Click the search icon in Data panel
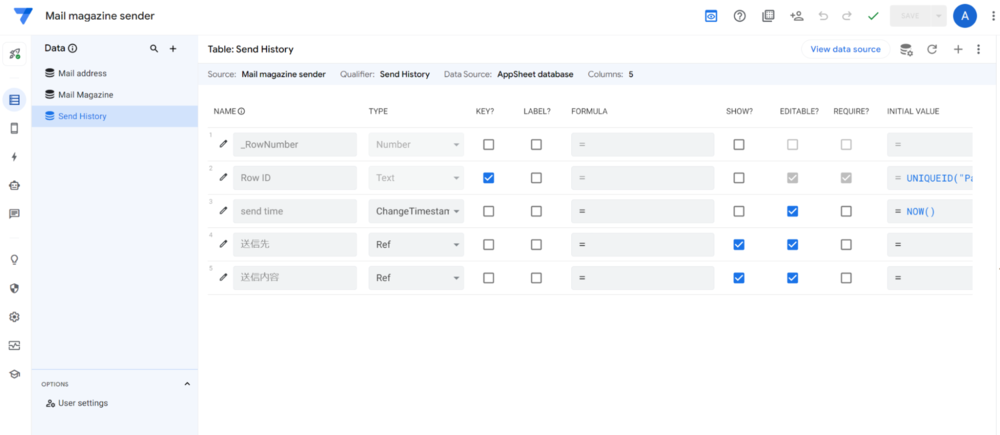This screenshot has width=1000, height=435. point(153,48)
